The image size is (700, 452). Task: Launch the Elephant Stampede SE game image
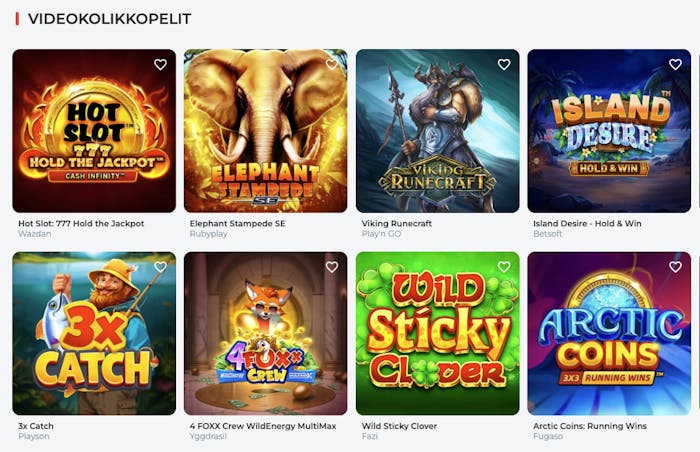(266, 131)
